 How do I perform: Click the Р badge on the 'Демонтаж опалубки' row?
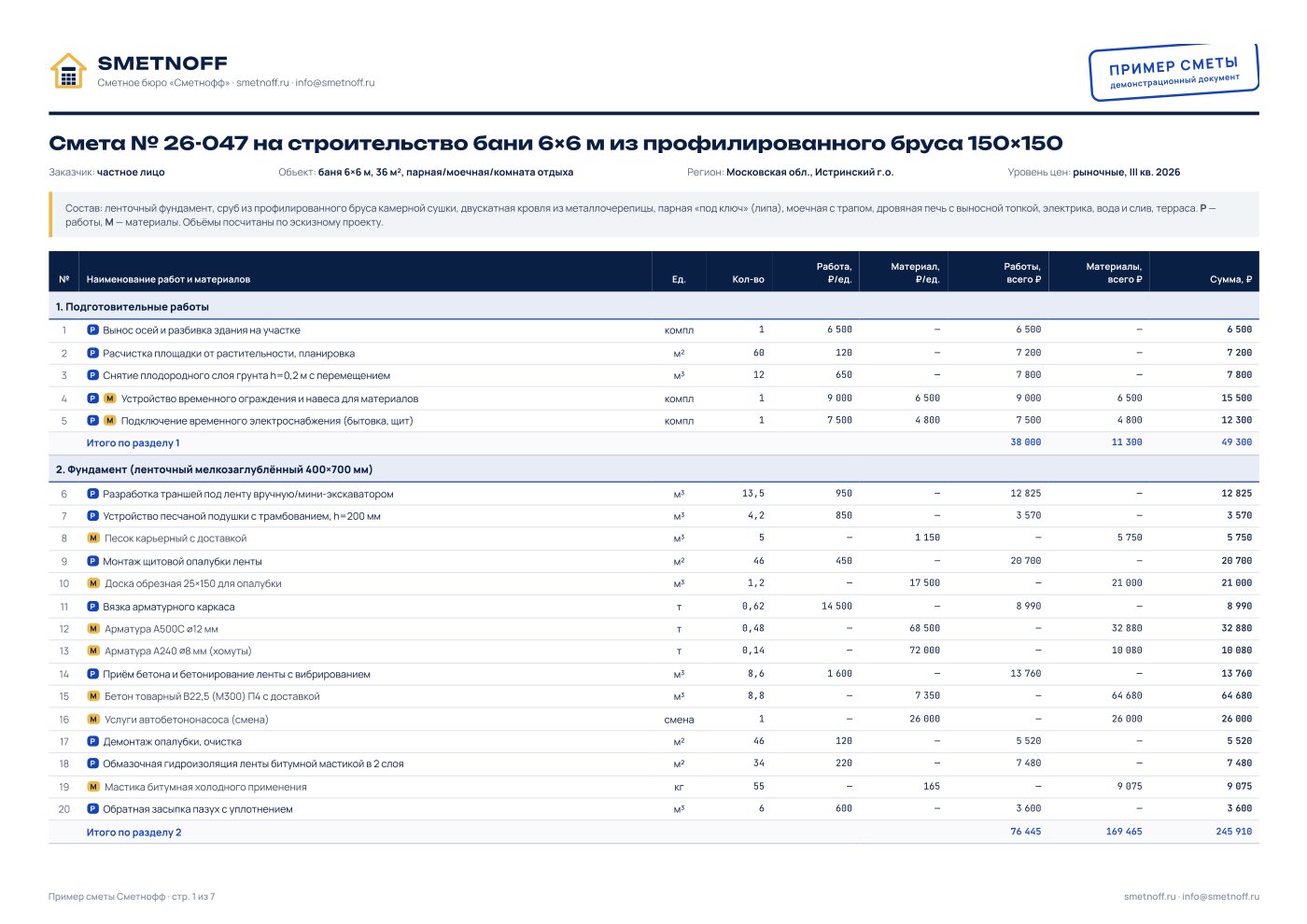(x=92, y=742)
